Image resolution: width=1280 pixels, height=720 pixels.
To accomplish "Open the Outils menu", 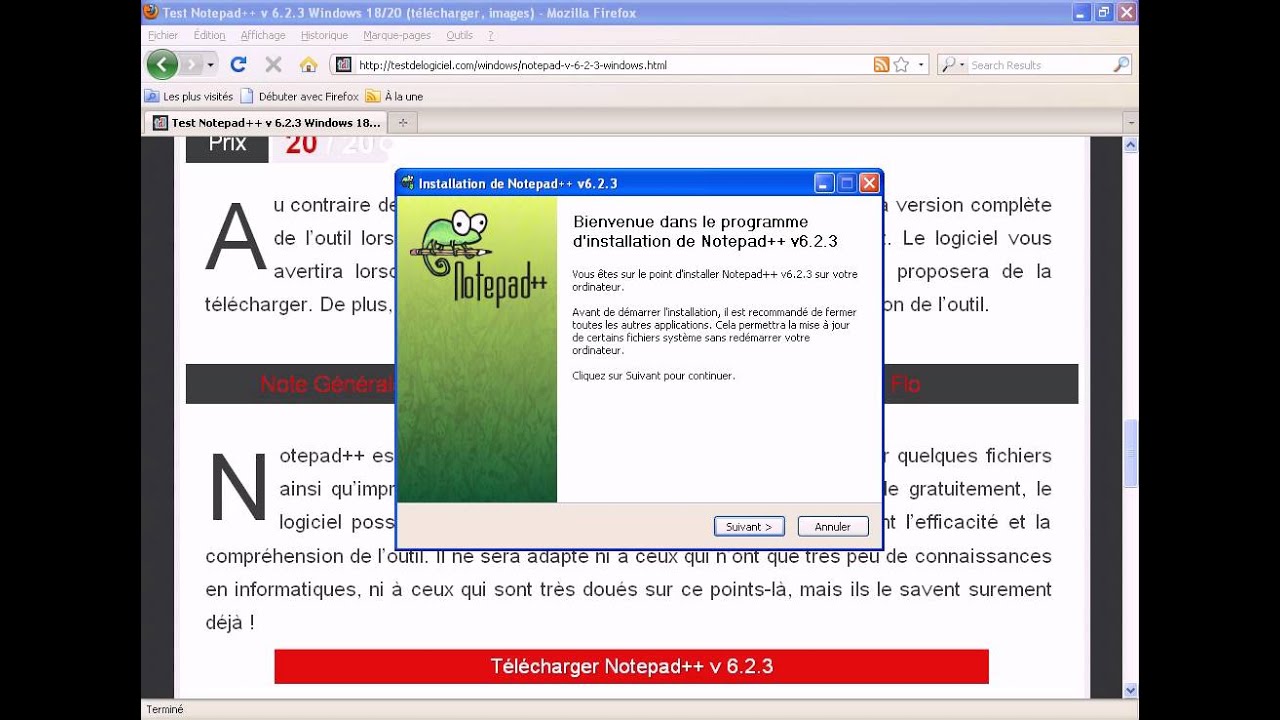I will click(x=460, y=35).
